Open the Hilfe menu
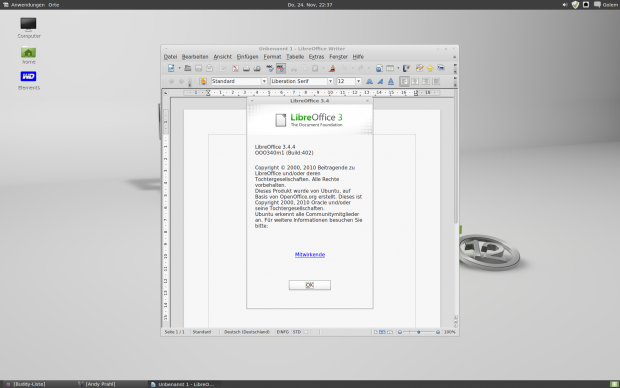Viewport: 620px width, 388px height. [x=358, y=57]
